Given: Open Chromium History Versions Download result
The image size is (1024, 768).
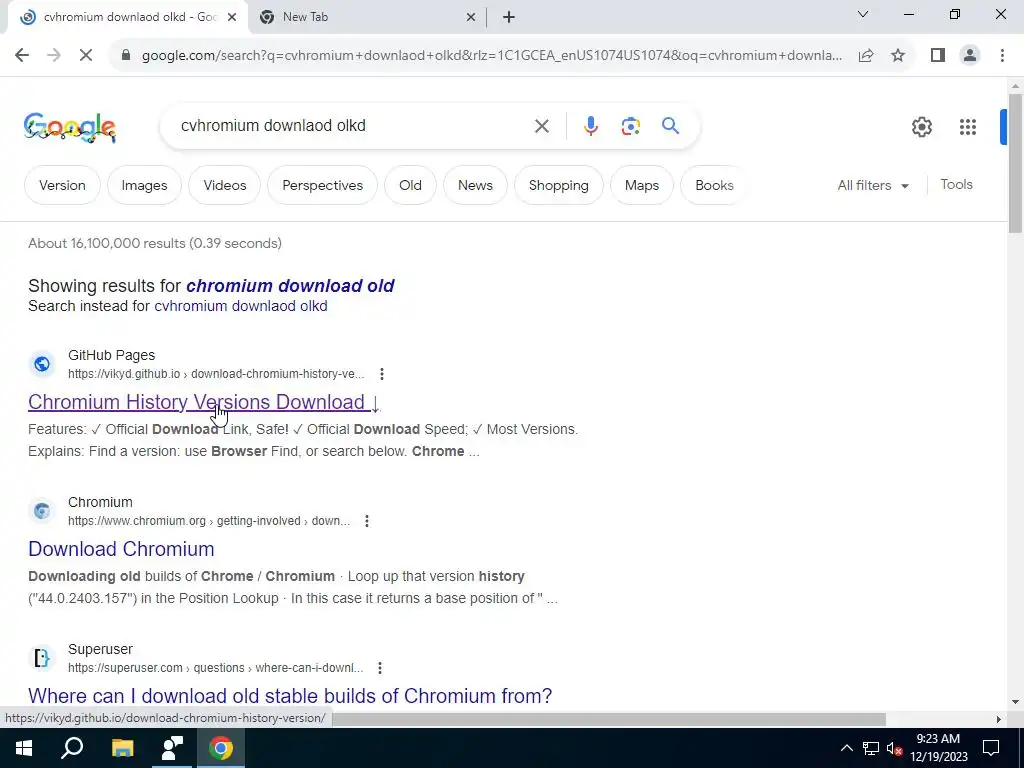Looking at the screenshot, I should 204,402.
